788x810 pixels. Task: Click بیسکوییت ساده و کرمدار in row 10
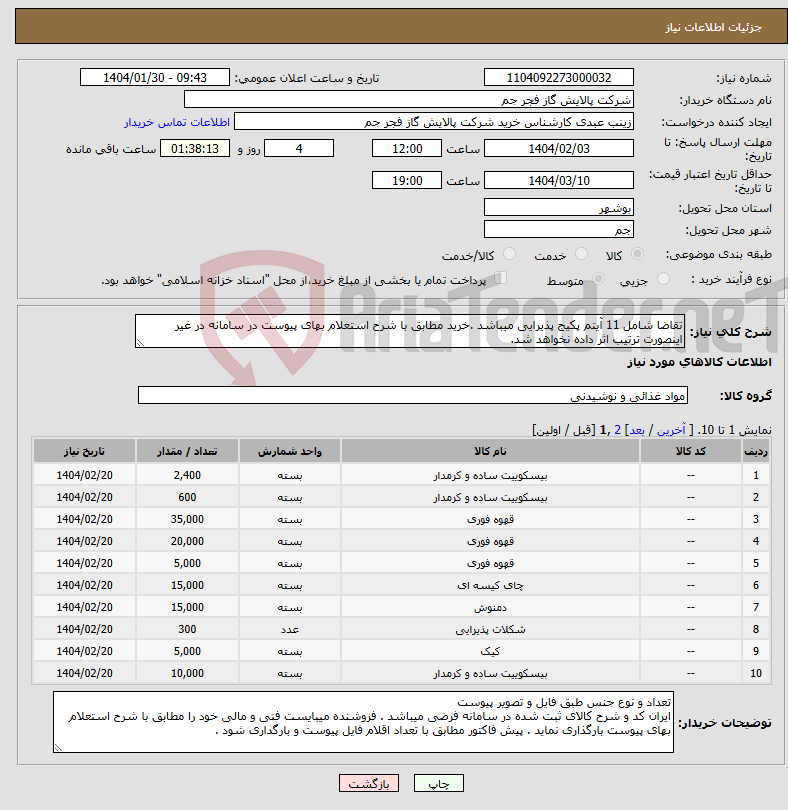490,673
